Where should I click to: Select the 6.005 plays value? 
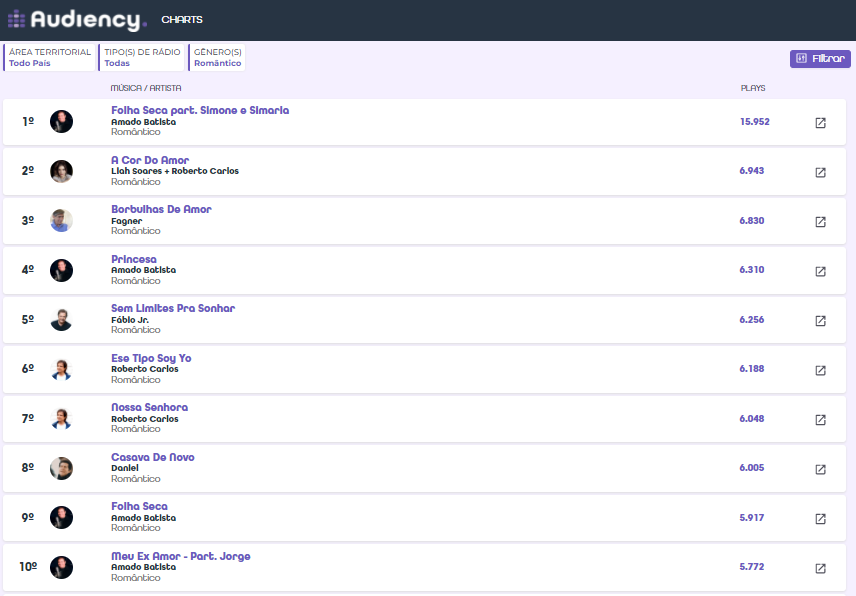click(x=752, y=468)
